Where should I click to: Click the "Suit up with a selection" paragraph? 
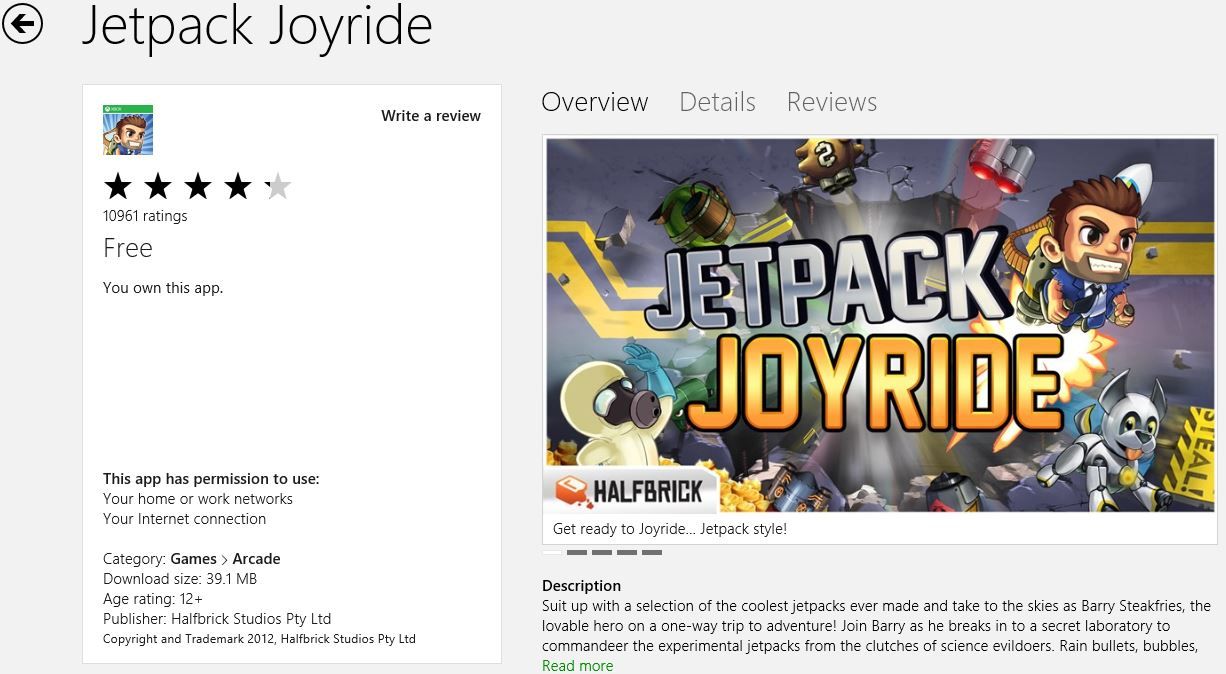click(x=877, y=626)
